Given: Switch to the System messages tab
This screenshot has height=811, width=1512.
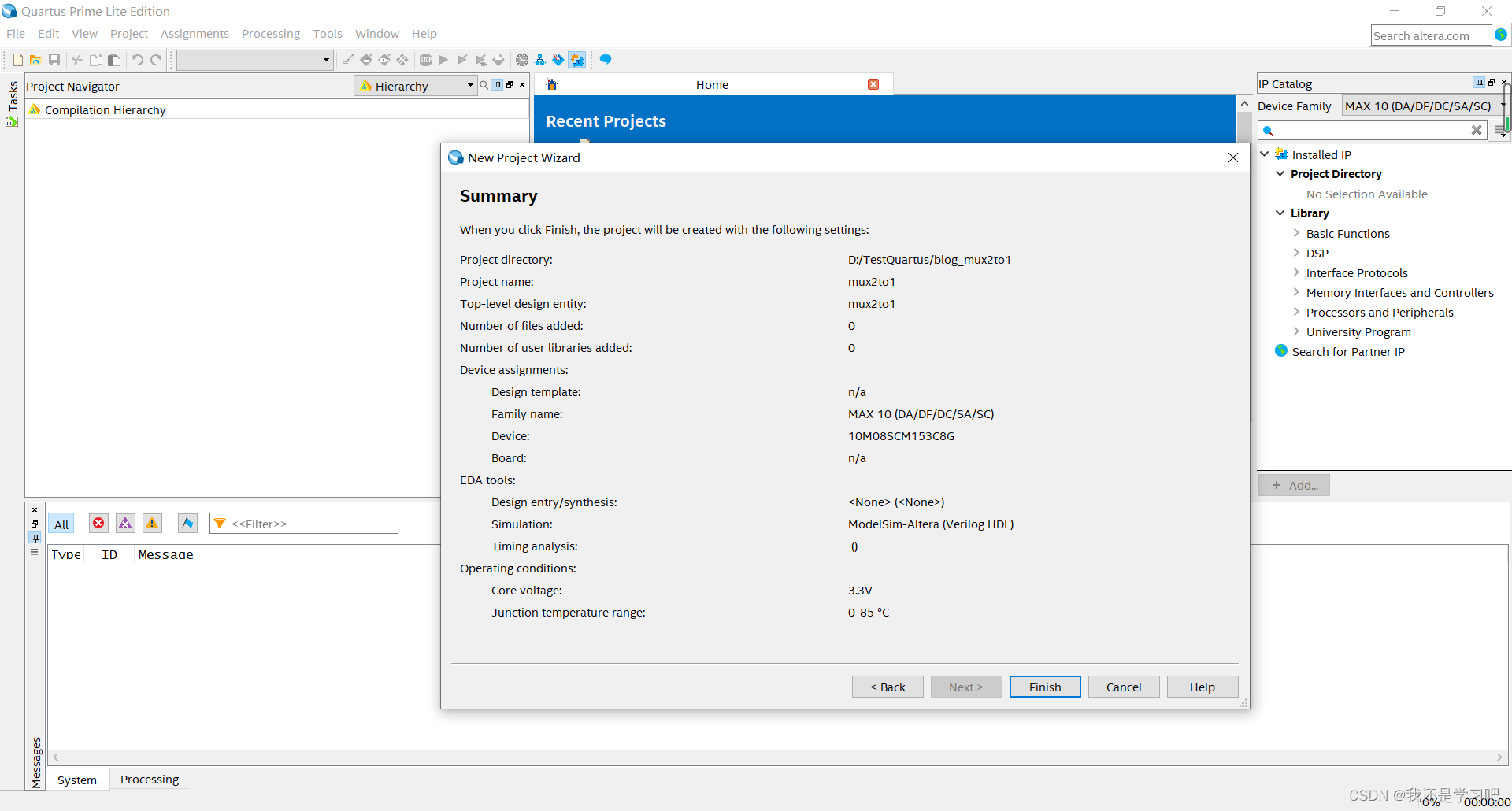Looking at the screenshot, I should pos(77,780).
